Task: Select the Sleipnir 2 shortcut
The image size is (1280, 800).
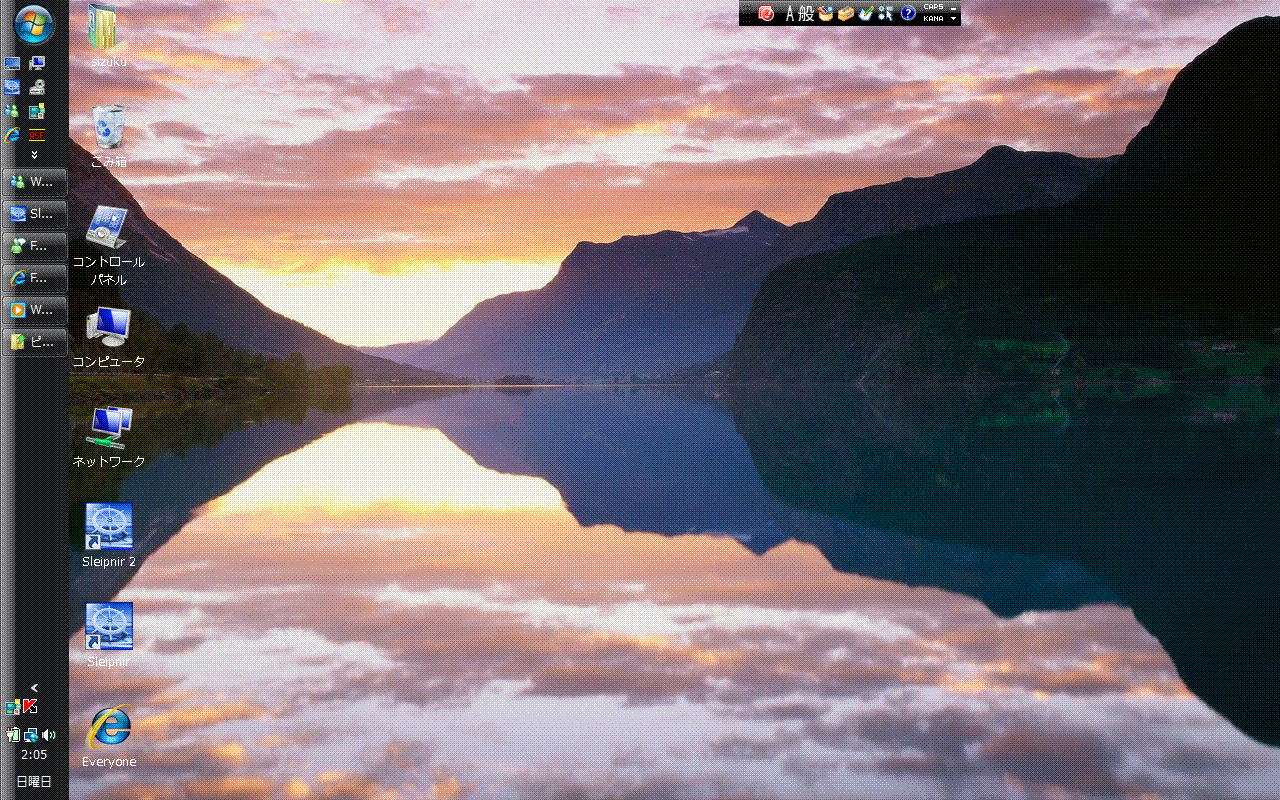Action: click(x=109, y=527)
